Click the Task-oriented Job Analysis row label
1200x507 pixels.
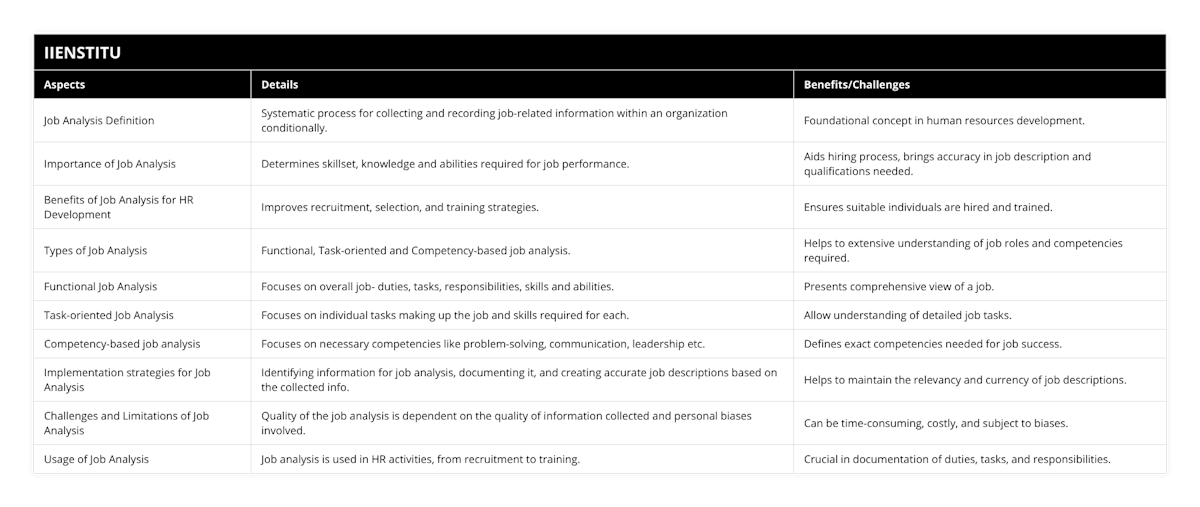click(108, 315)
